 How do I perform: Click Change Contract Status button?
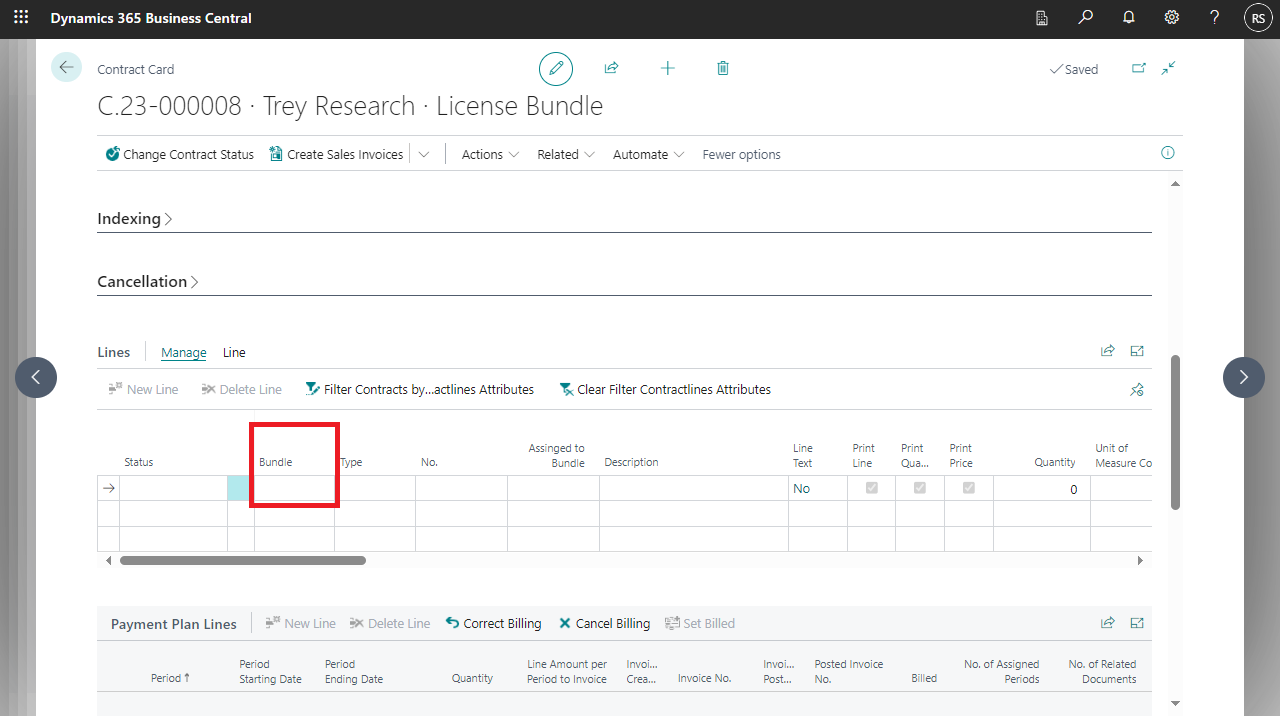pos(180,154)
